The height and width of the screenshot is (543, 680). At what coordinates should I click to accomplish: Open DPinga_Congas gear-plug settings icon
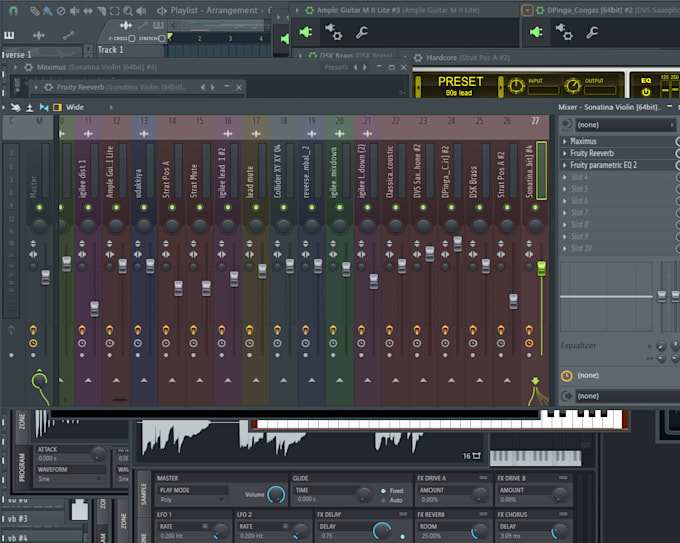[x=564, y=32]
